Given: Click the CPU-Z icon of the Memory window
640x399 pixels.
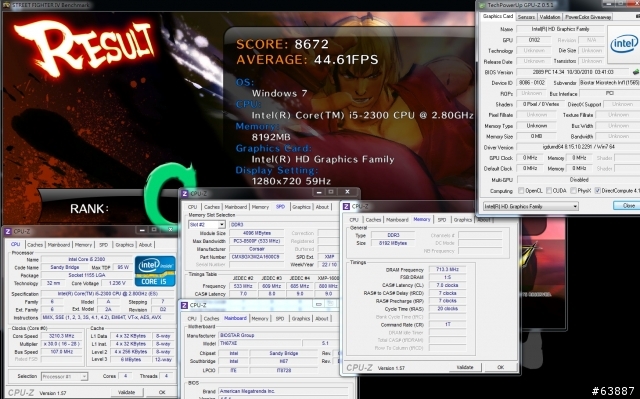Looking at the screenshot, I should [x=347, y=206].
